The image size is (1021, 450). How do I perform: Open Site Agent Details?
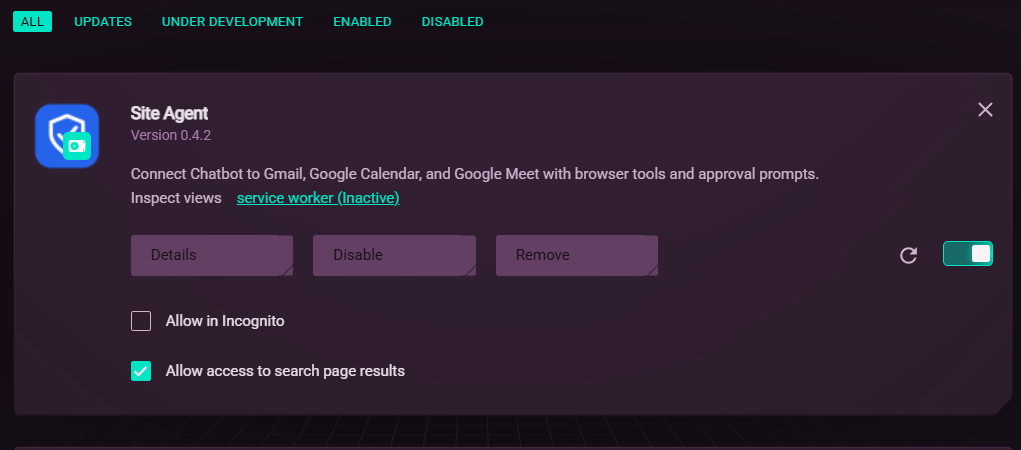click(212, 255)
